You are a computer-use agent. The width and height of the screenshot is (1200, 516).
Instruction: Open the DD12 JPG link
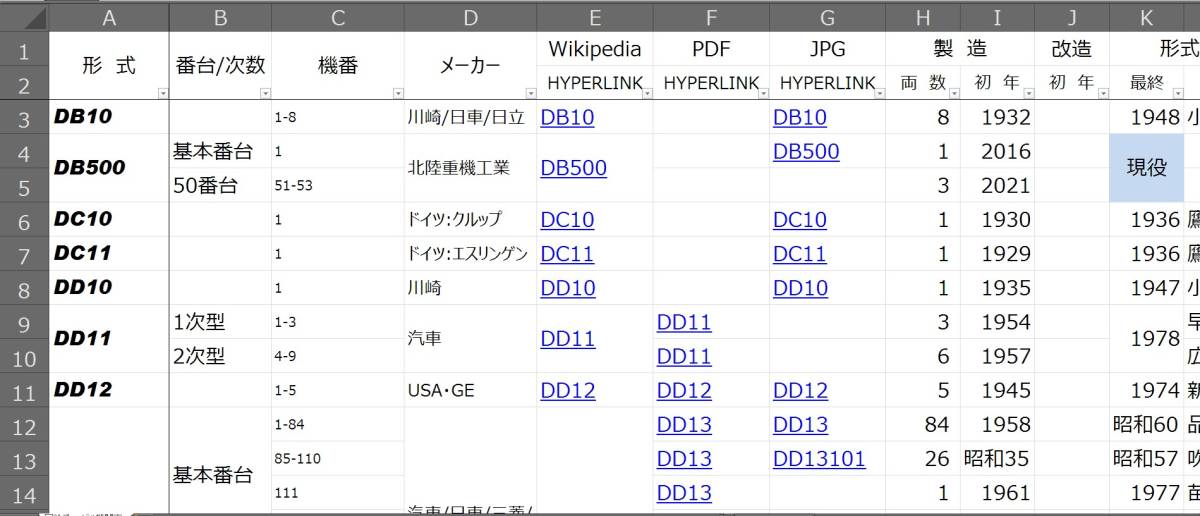[800, 391]
